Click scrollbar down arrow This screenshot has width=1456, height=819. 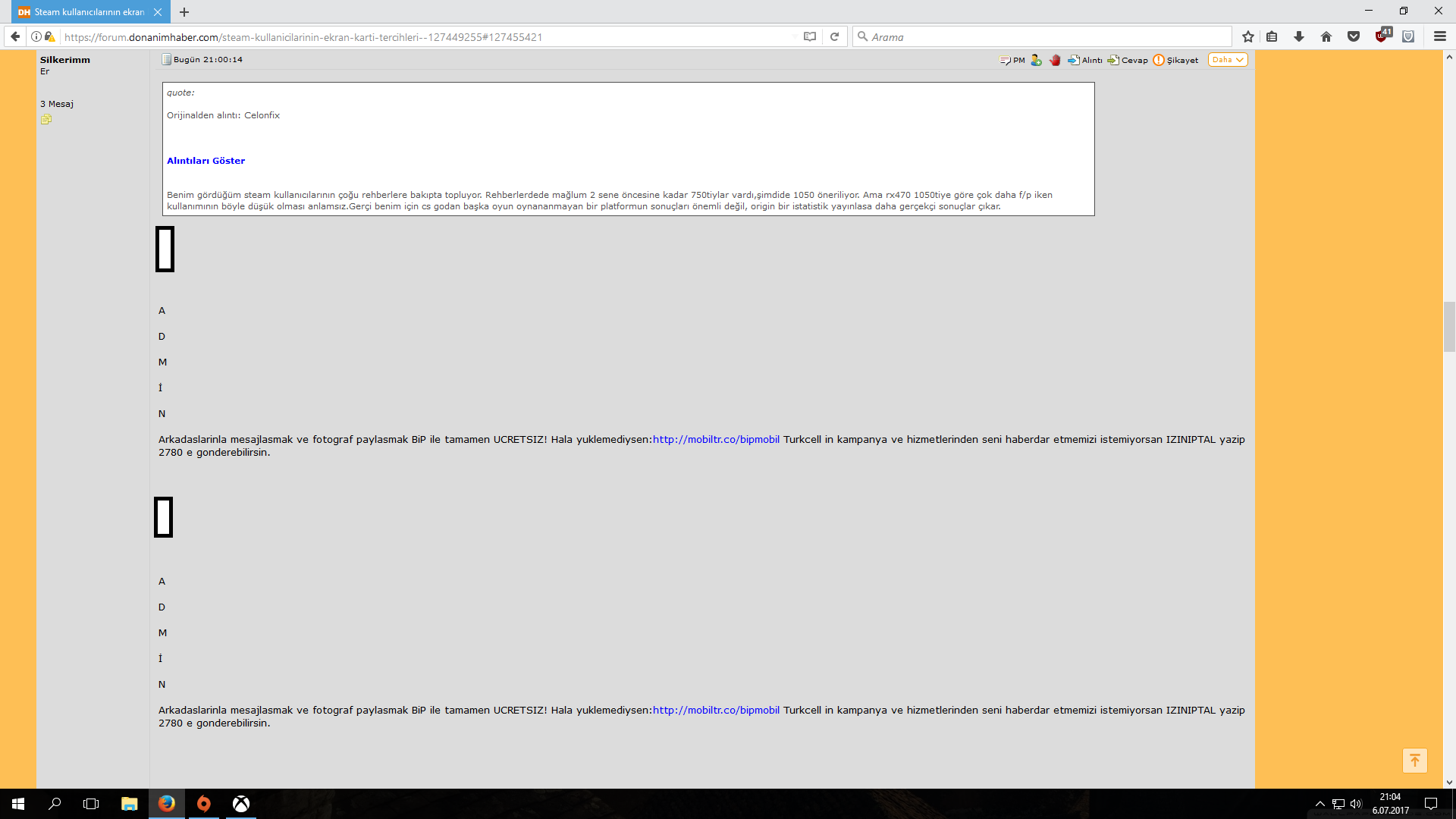click(1449, 782)
